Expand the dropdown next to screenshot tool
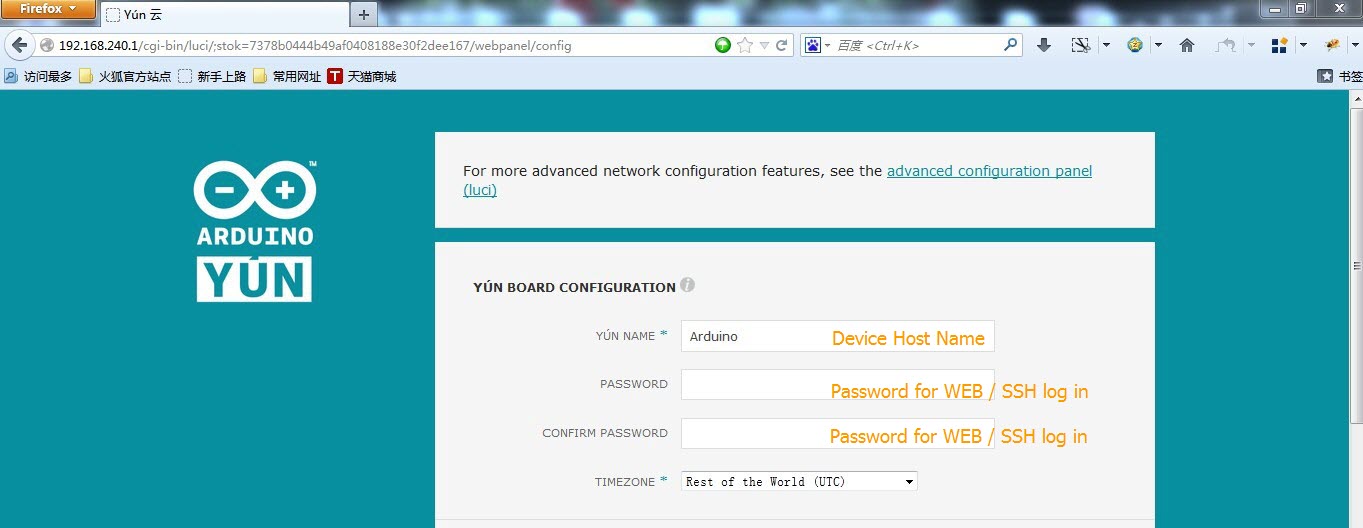 1106,45
